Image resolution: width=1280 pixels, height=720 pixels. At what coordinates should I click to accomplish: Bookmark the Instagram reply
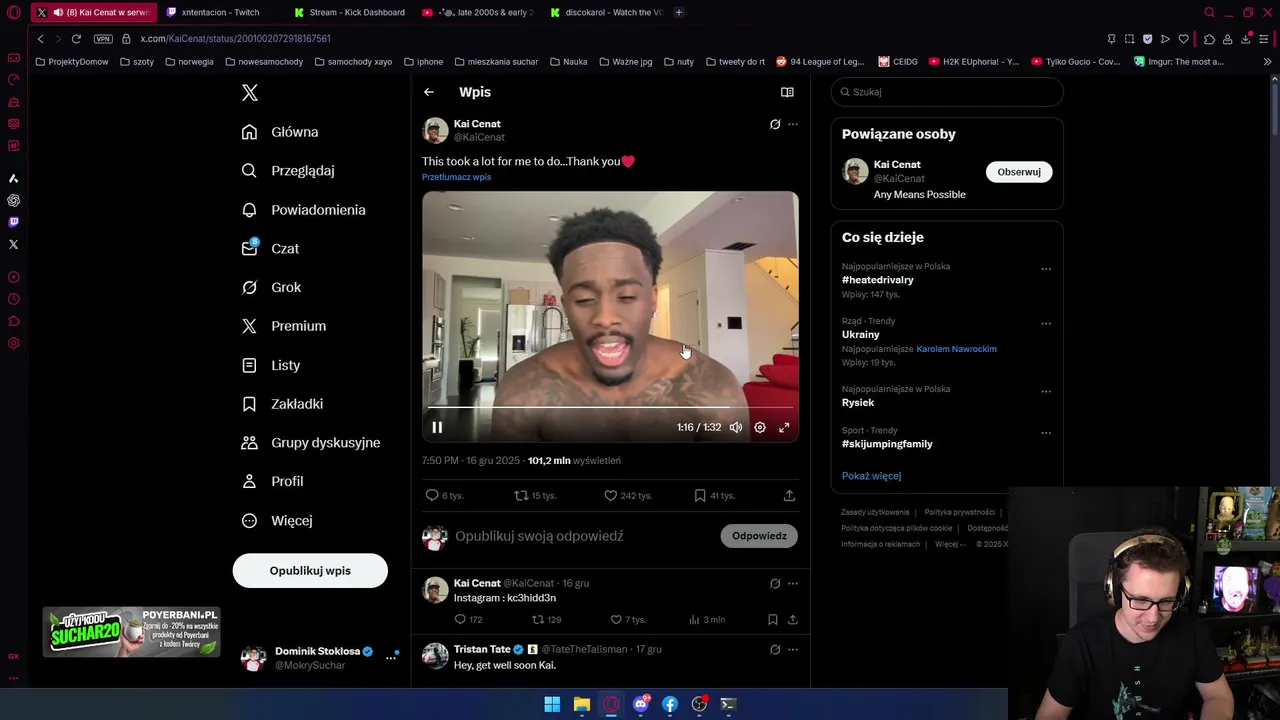[772, 619]
